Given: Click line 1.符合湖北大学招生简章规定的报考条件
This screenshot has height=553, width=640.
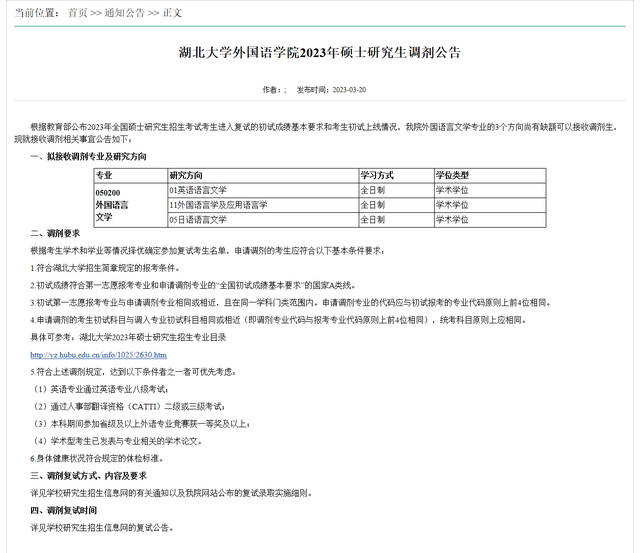Looking at the screenshot, I should 104,268.
